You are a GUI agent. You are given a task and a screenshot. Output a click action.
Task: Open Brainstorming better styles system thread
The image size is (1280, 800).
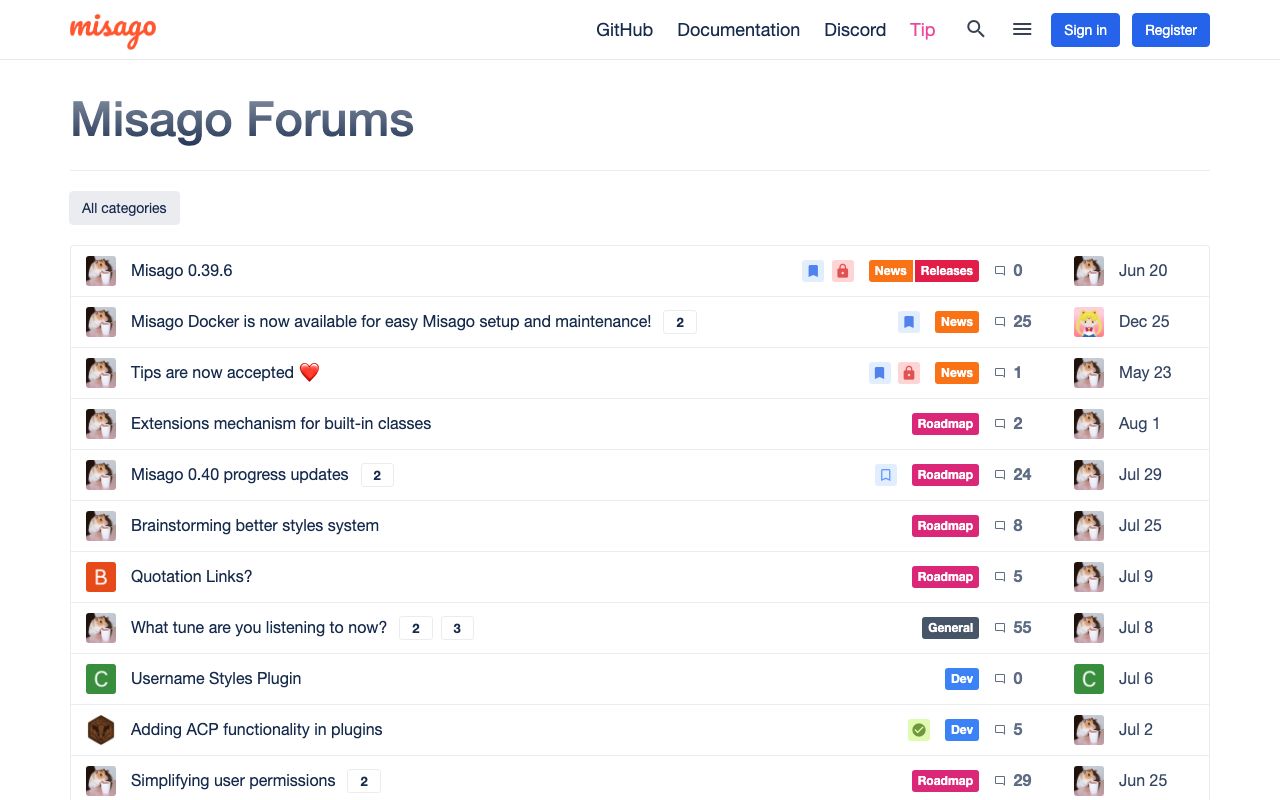[255, 526]
